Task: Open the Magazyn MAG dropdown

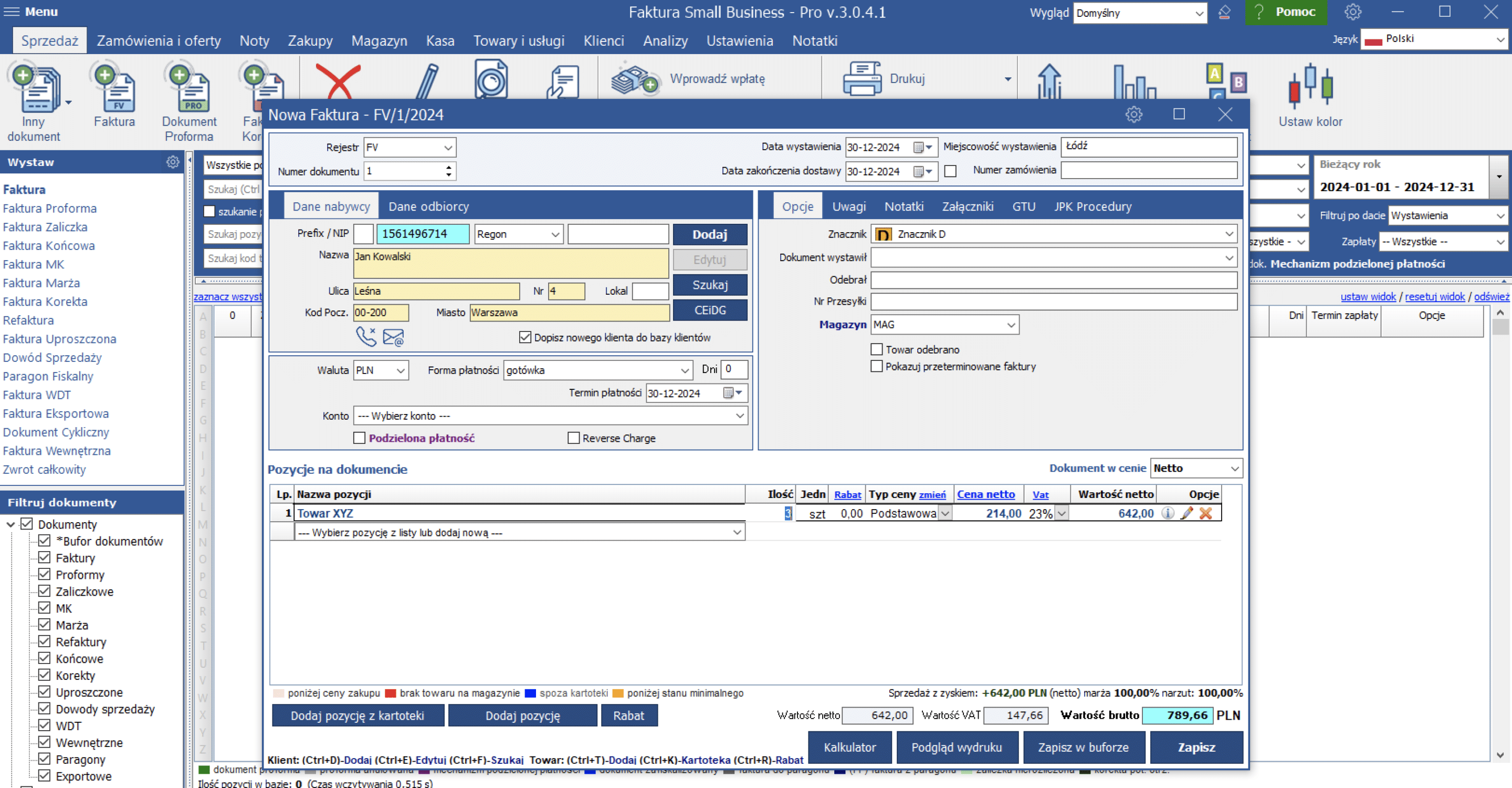Action: click(x=1011, y=325)
